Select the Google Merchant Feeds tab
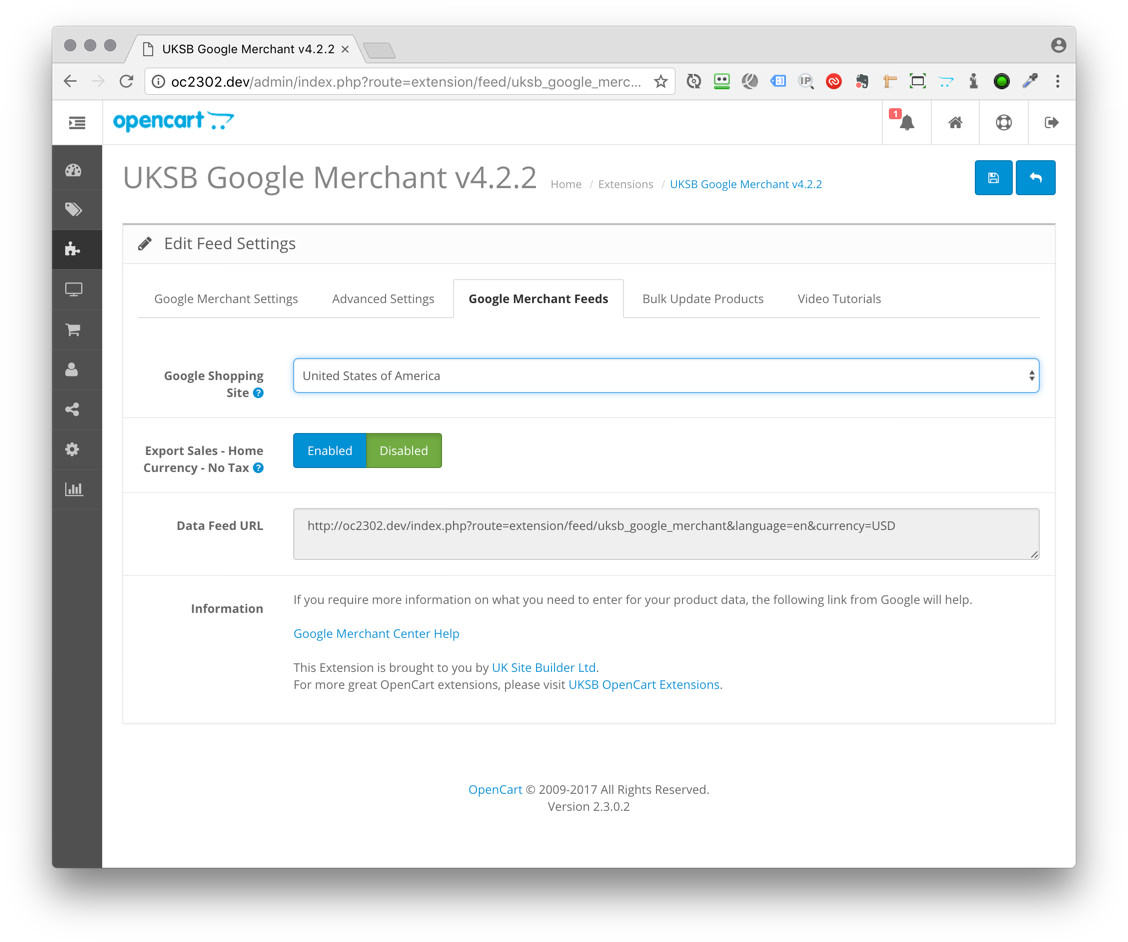Viewport: 1128px width, 942px height. pyautogui.click(x=538, y=299)
